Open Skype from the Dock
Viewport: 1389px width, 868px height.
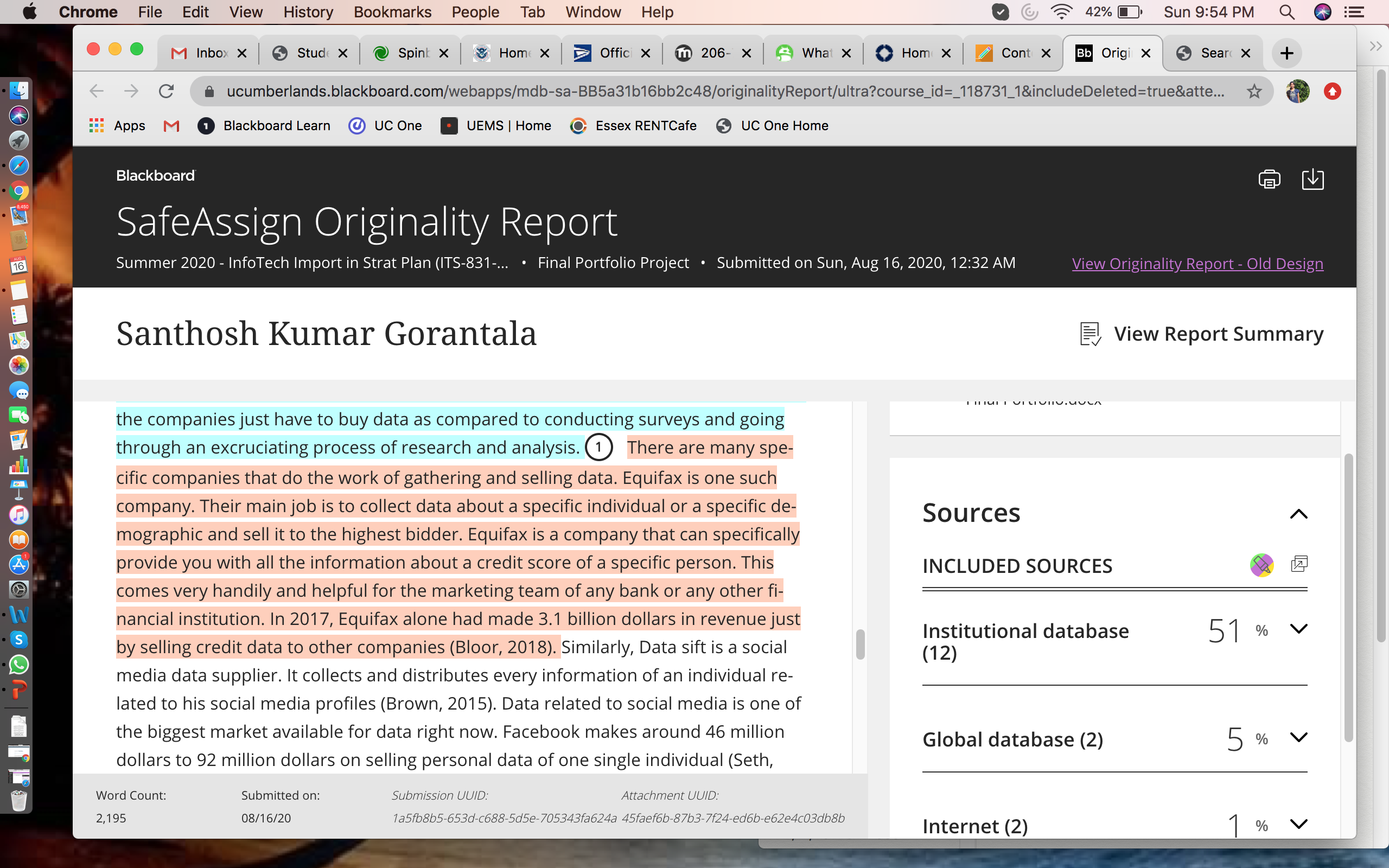click(x=18, y=640)
